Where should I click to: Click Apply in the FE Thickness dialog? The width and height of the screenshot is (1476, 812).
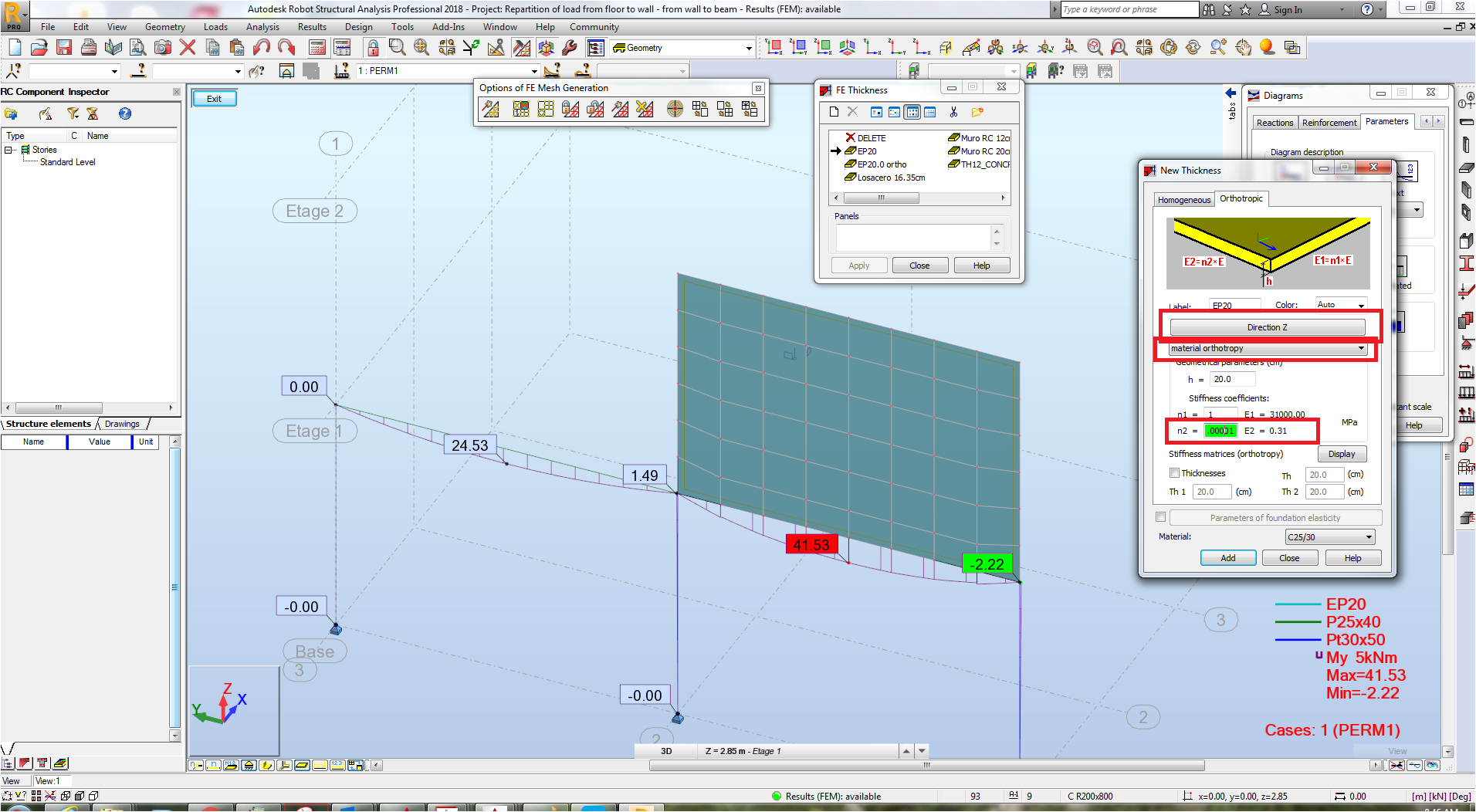(x=858, y=265)
